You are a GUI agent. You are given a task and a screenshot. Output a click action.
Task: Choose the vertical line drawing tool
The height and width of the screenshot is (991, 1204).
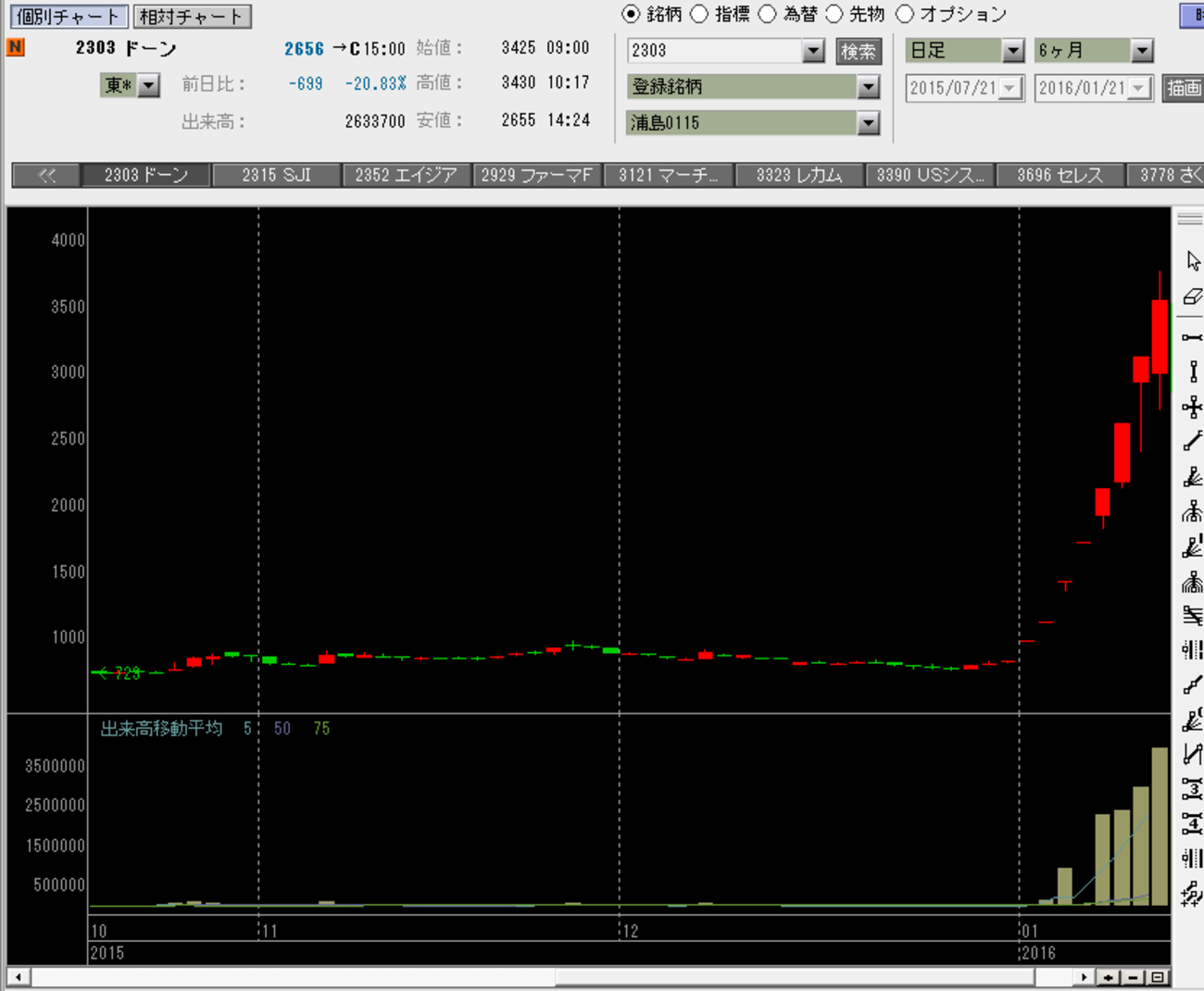(1193, 371)
